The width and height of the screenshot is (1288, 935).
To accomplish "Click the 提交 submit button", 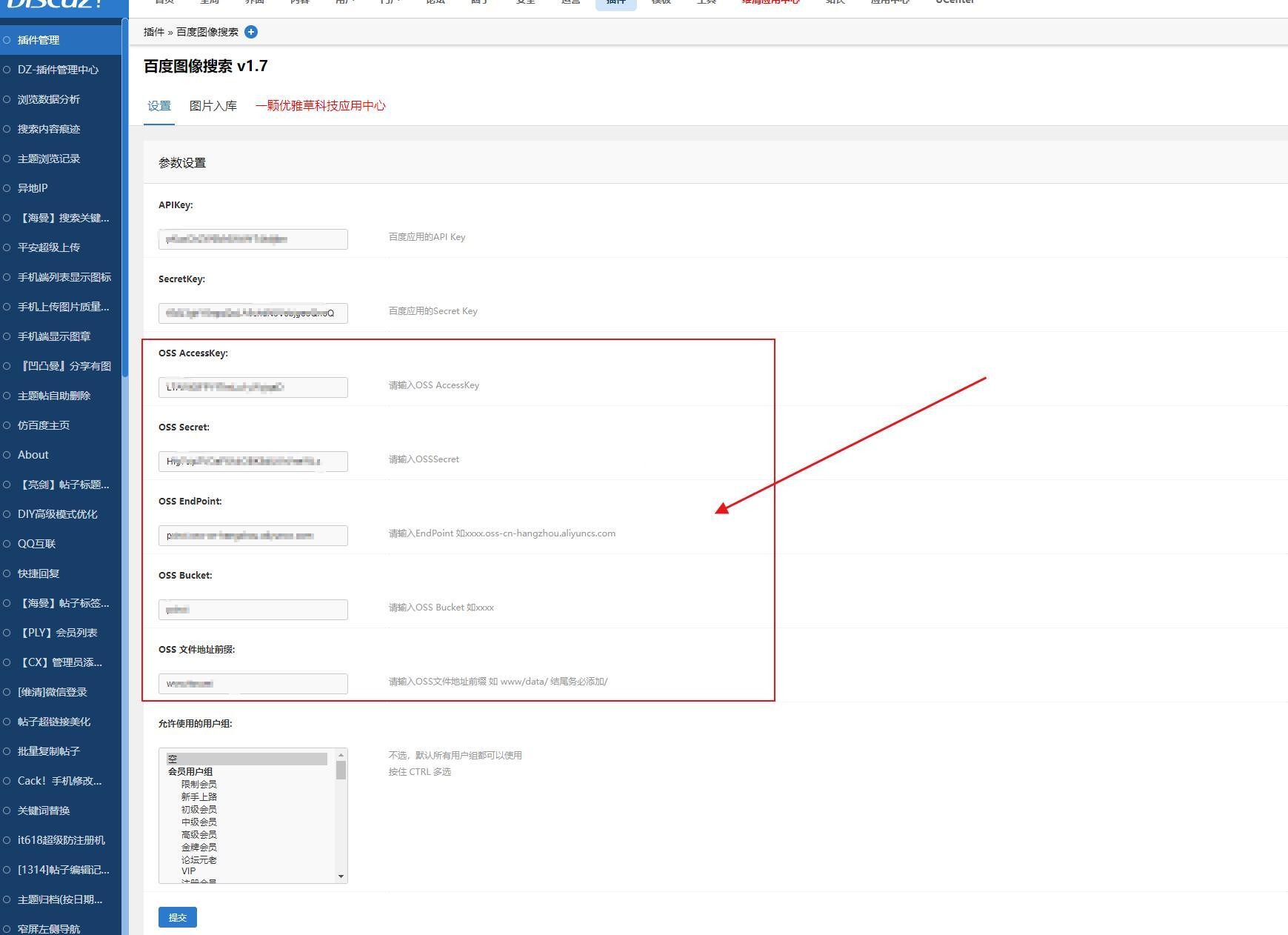I will tap(178, 917).
